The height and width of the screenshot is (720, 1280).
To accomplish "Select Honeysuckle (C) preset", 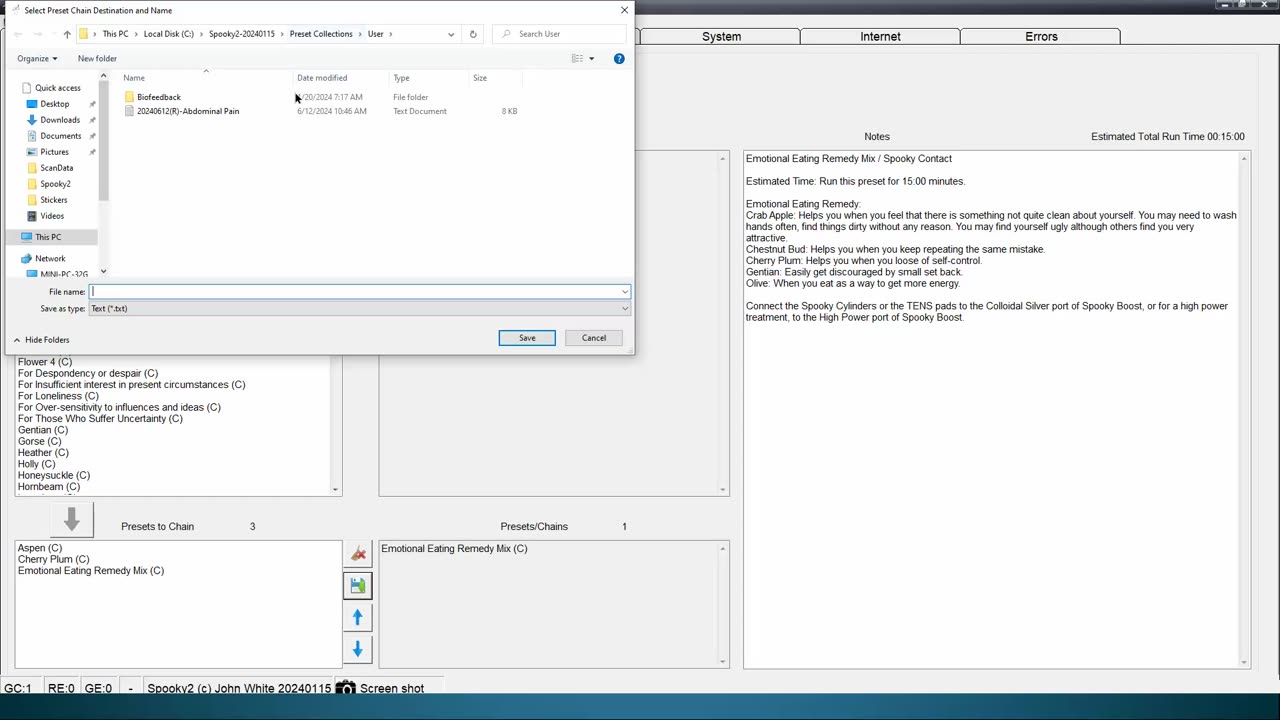I will pyautogui.click(x=54, y=475).
